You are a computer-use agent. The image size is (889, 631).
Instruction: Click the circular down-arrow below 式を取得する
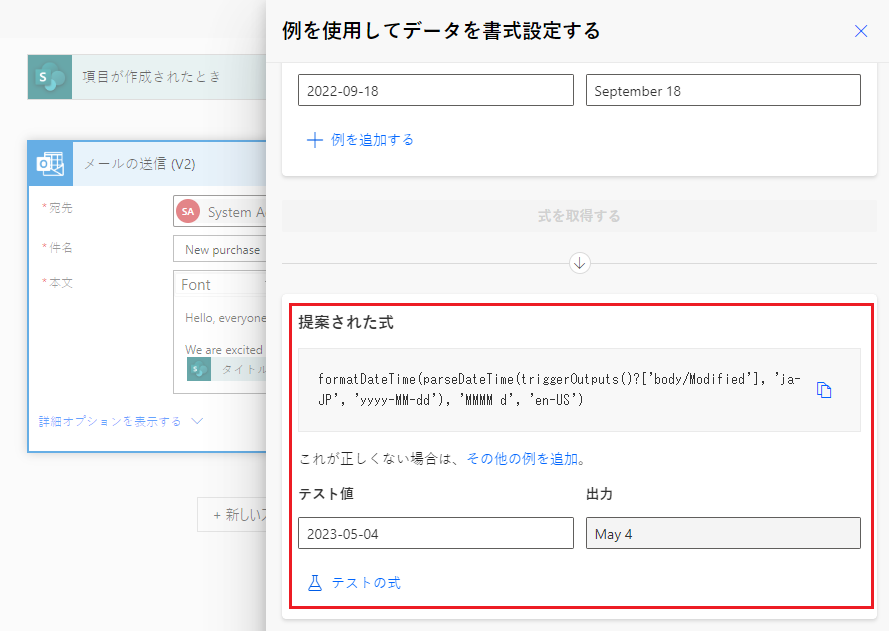pos(578,263)
